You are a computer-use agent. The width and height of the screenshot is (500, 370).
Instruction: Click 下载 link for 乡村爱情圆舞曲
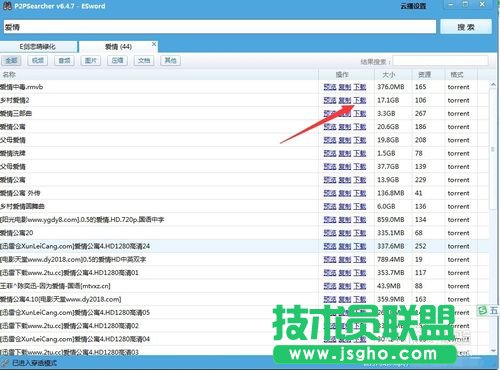[x=360, y=206]
